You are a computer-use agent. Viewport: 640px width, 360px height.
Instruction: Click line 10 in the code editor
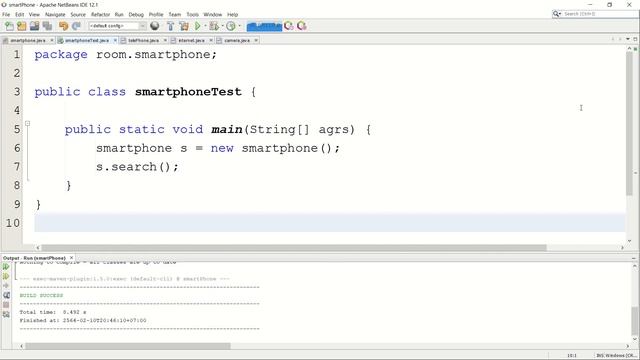(330, 223)
